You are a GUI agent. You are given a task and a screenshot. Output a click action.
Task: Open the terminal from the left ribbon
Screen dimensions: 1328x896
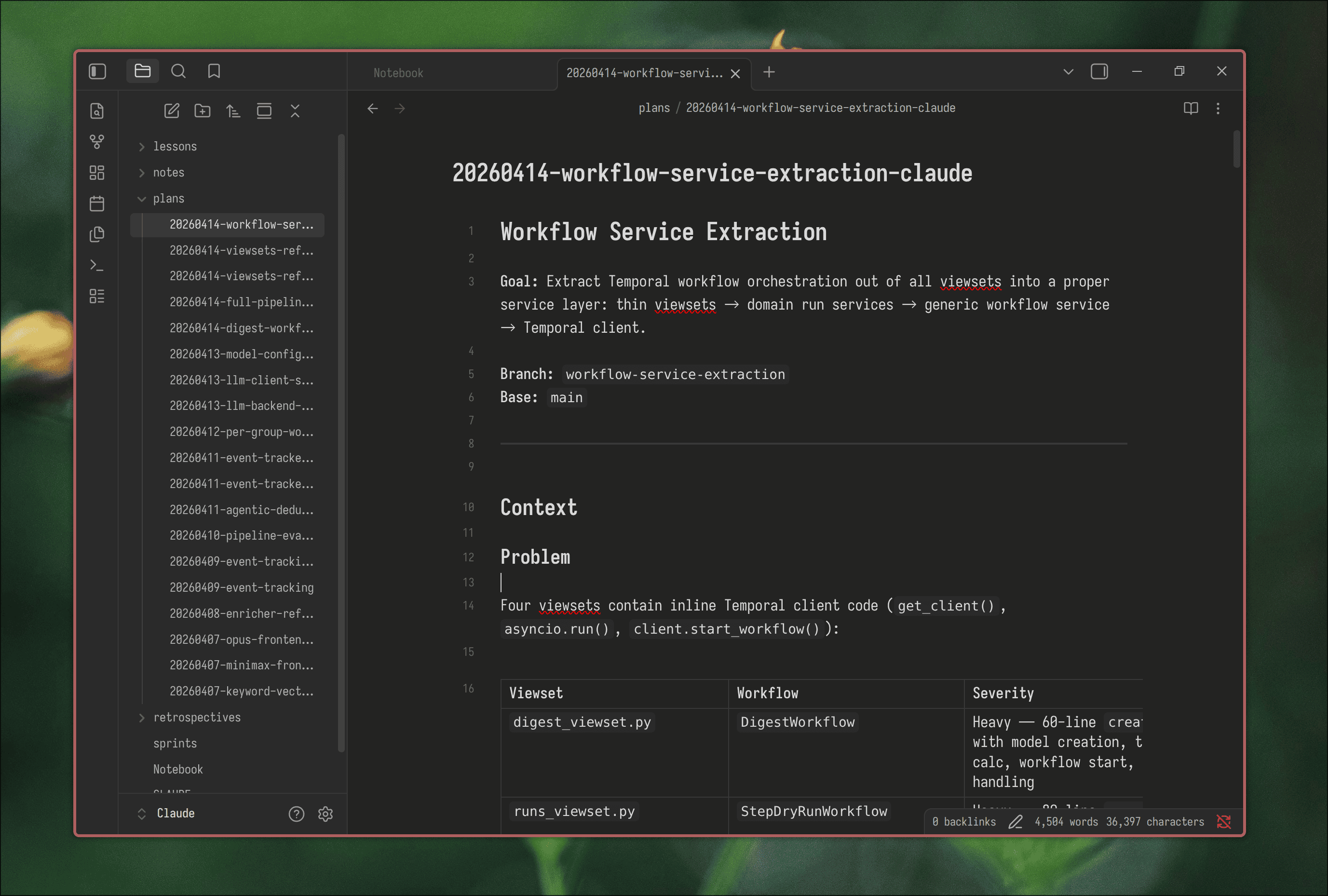97,265
